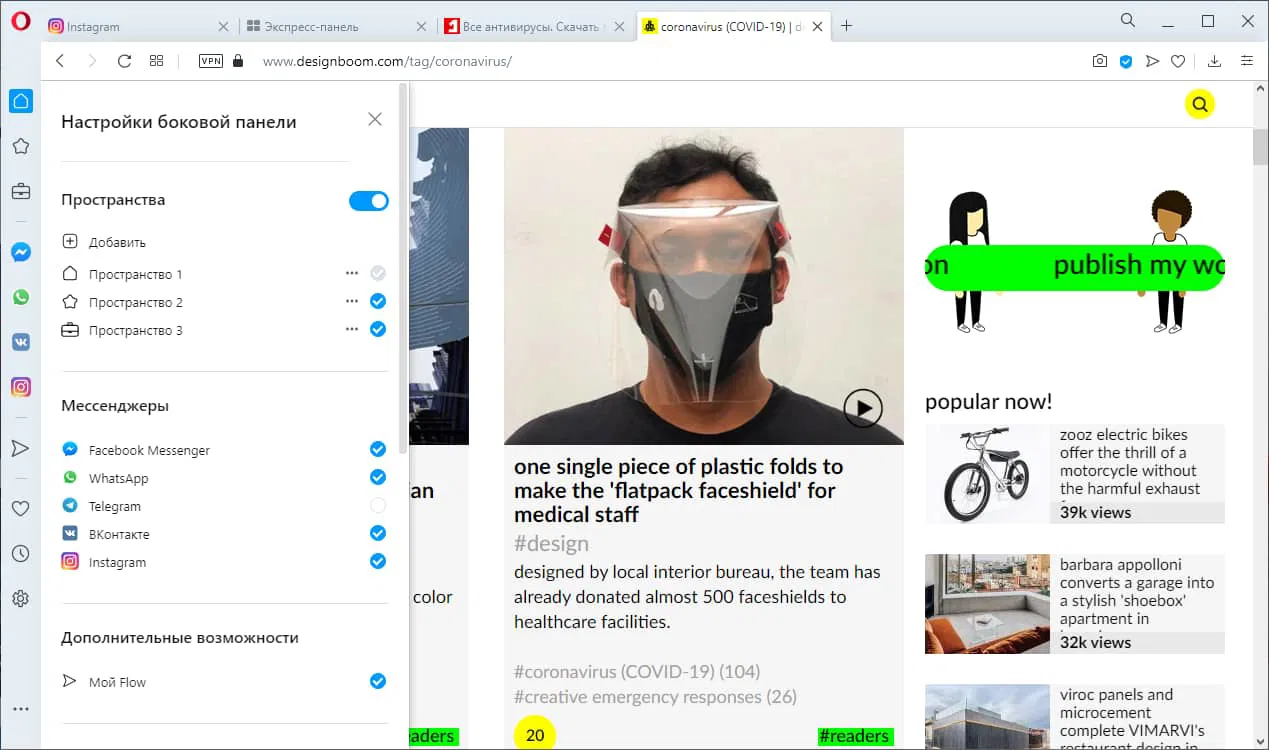Image resolution: width=1269 pixels, height=750 pixels.
Task: Open bookmarks heart icon in sidebar
Action: click(x=21, y=509)
